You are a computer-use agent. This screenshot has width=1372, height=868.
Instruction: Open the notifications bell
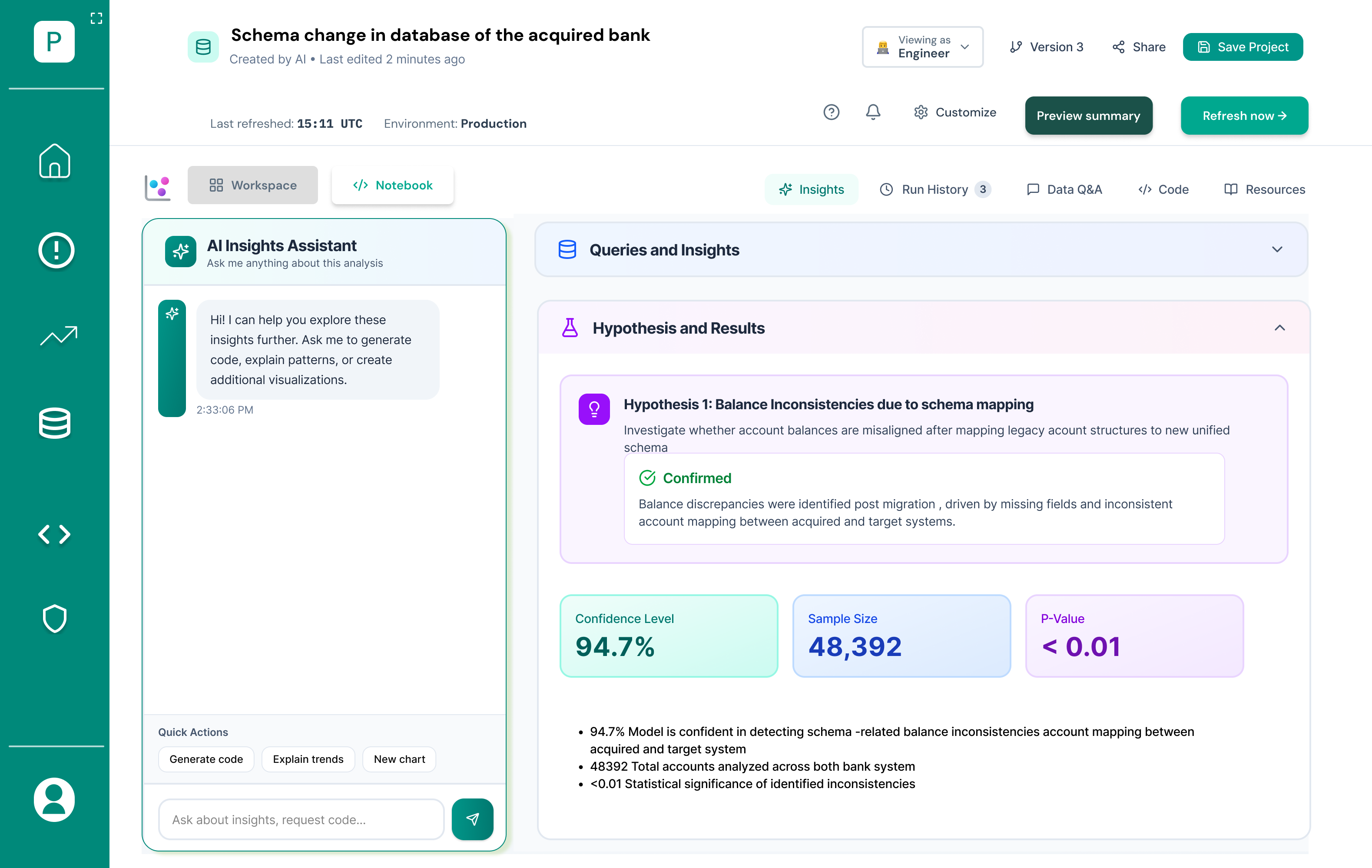coord(873,112)
